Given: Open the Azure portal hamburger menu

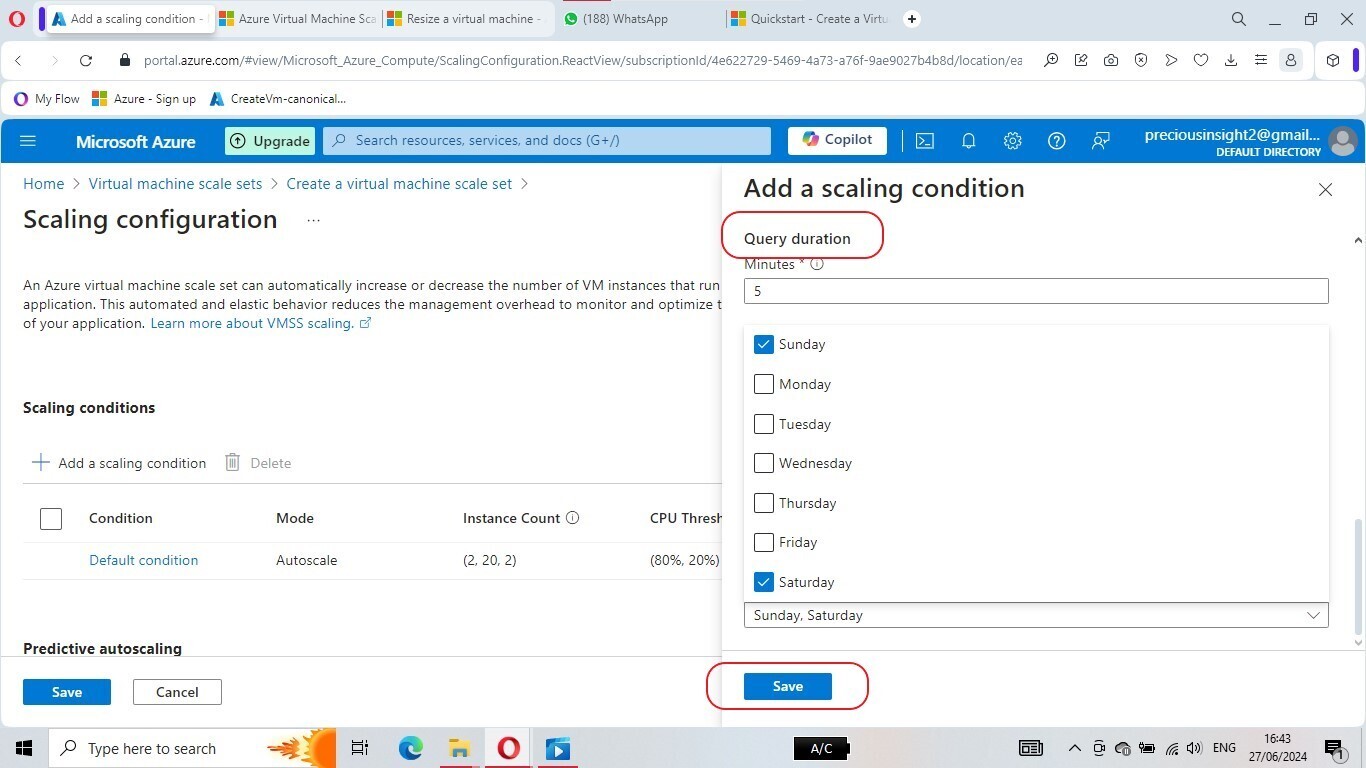Looking at the screenshot, I should point(28,141).
